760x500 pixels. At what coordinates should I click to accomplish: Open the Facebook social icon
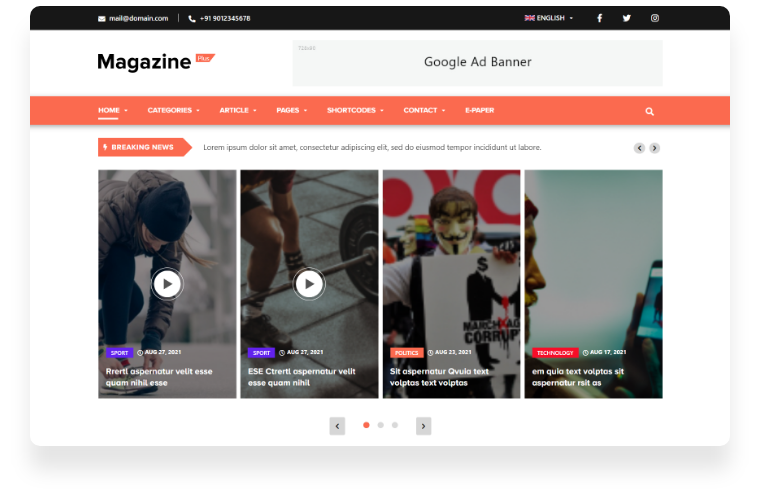click(600, 18)
